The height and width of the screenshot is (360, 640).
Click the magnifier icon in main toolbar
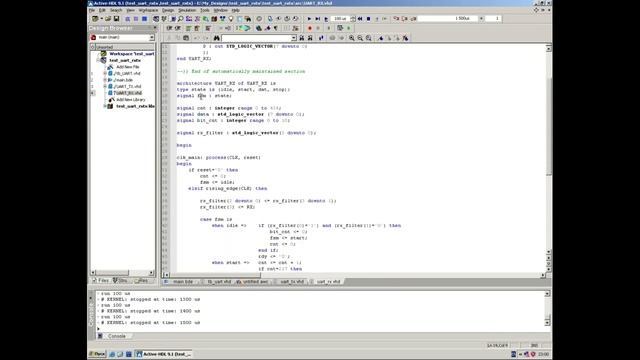(181, 19)
